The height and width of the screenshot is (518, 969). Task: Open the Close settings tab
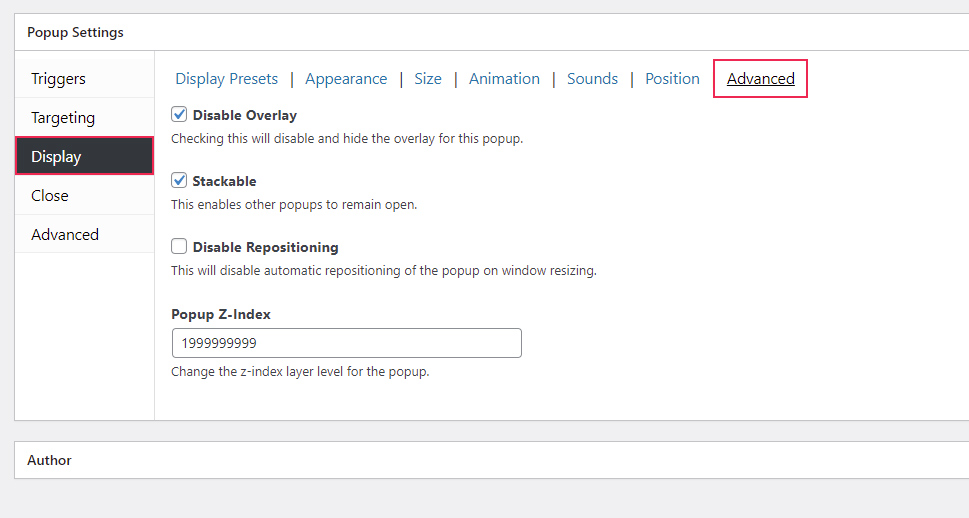(x=85, y=195)
